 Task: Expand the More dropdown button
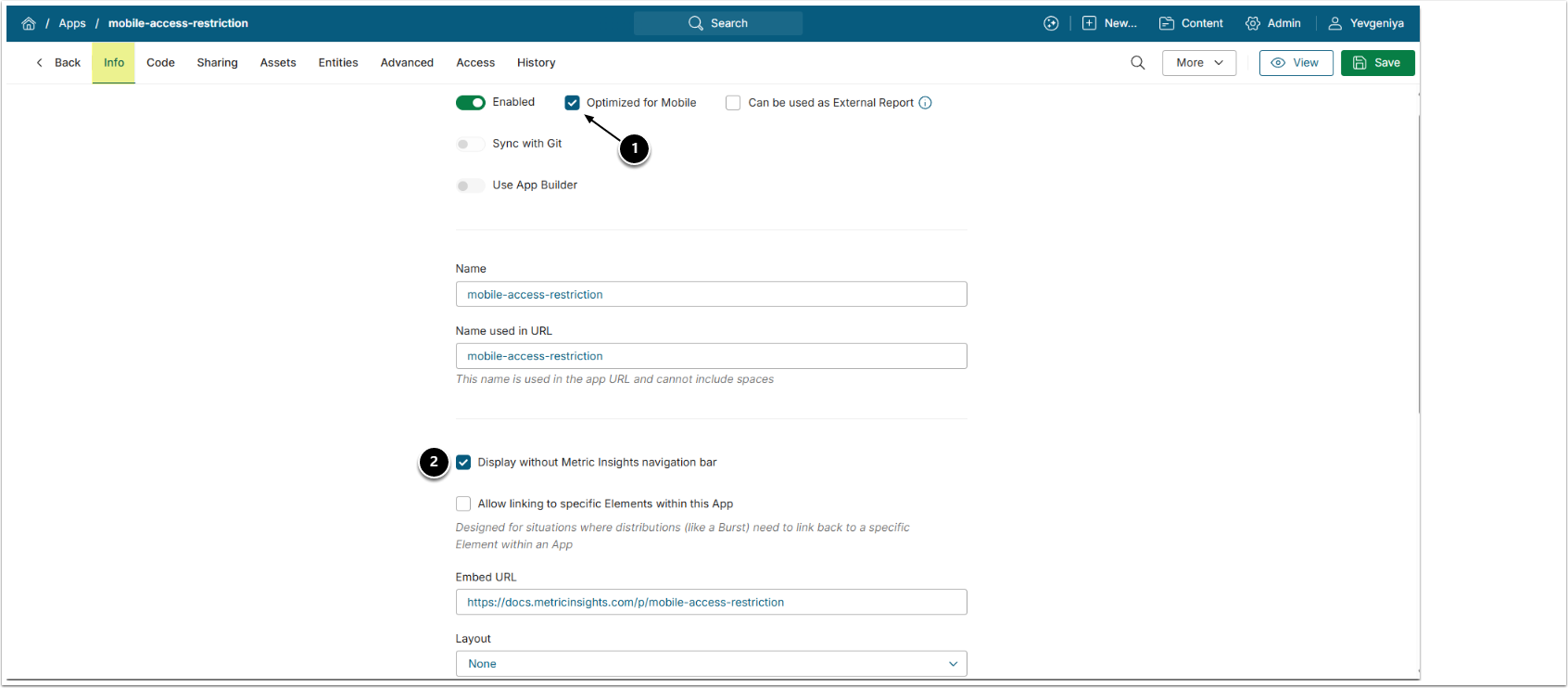[1199, 63]
